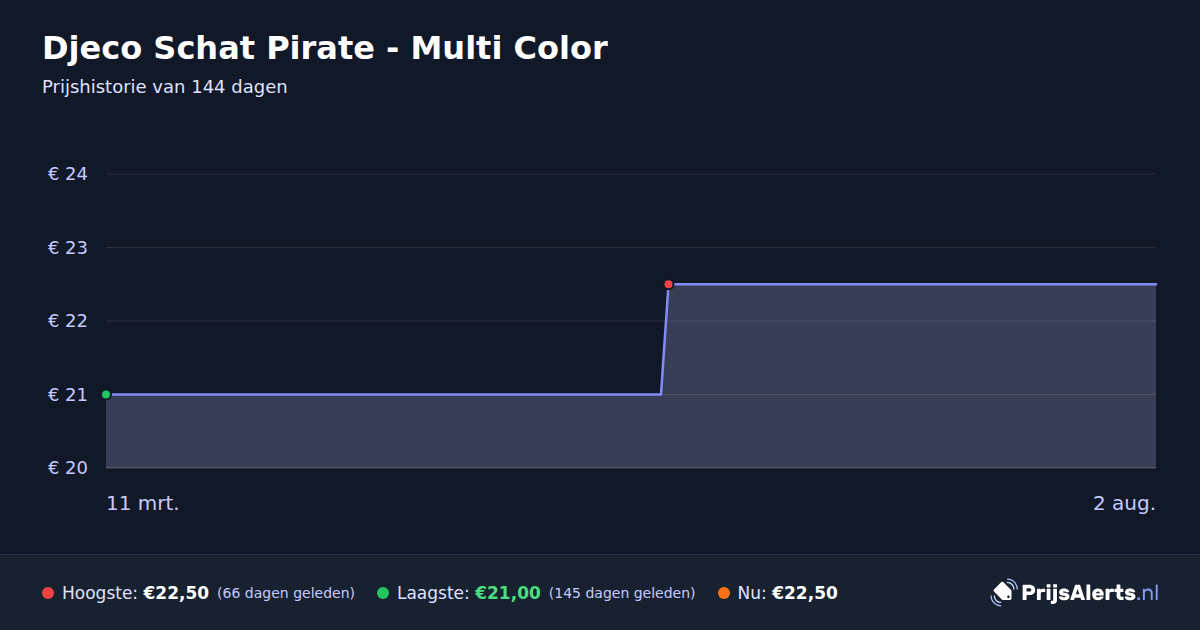This screenshot has height=630, width=1200.
Task: Click the Prijshistorie van 144 dagen subtitle
Action: [x=165, y=87]
